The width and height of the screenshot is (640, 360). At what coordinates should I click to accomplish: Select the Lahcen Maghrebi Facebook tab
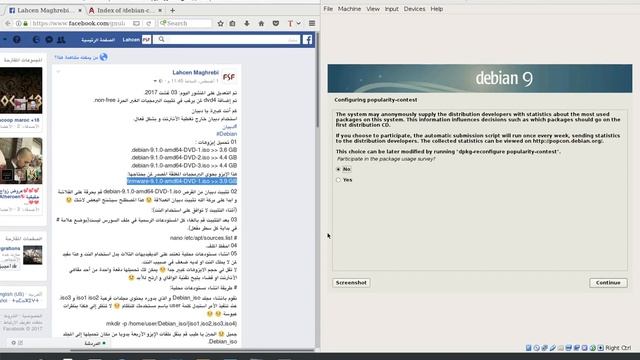[x=44, y=10]
